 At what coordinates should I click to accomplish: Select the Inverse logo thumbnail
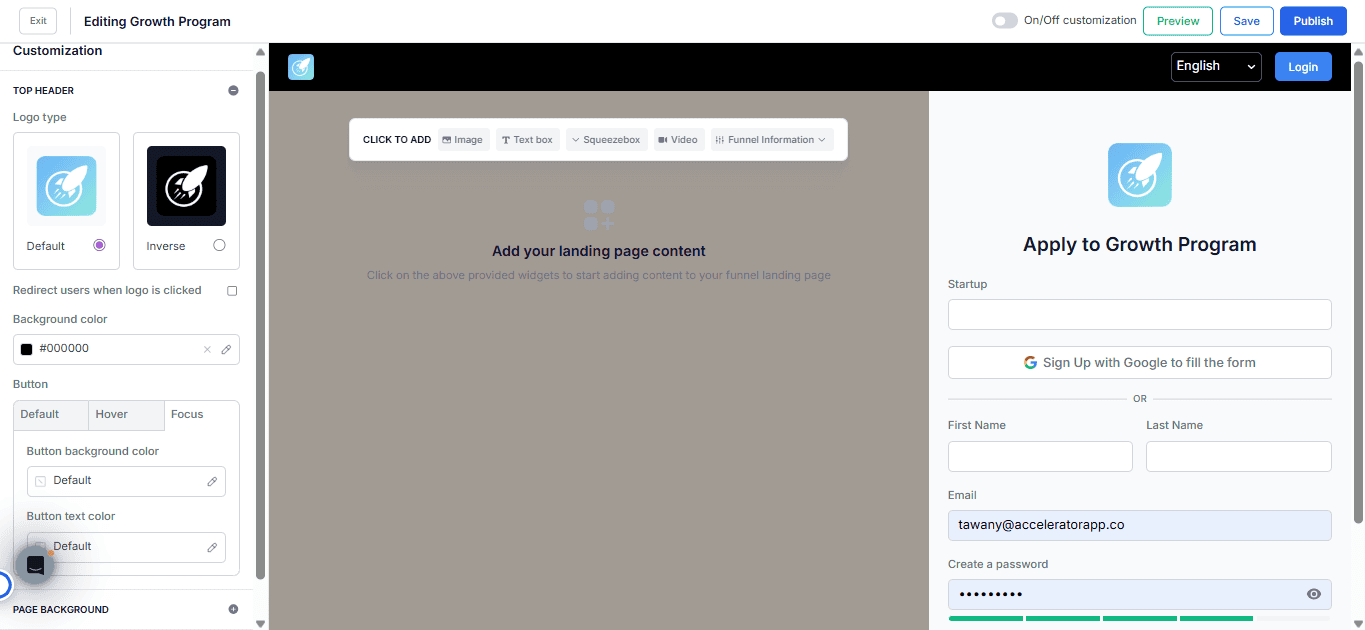186,186
